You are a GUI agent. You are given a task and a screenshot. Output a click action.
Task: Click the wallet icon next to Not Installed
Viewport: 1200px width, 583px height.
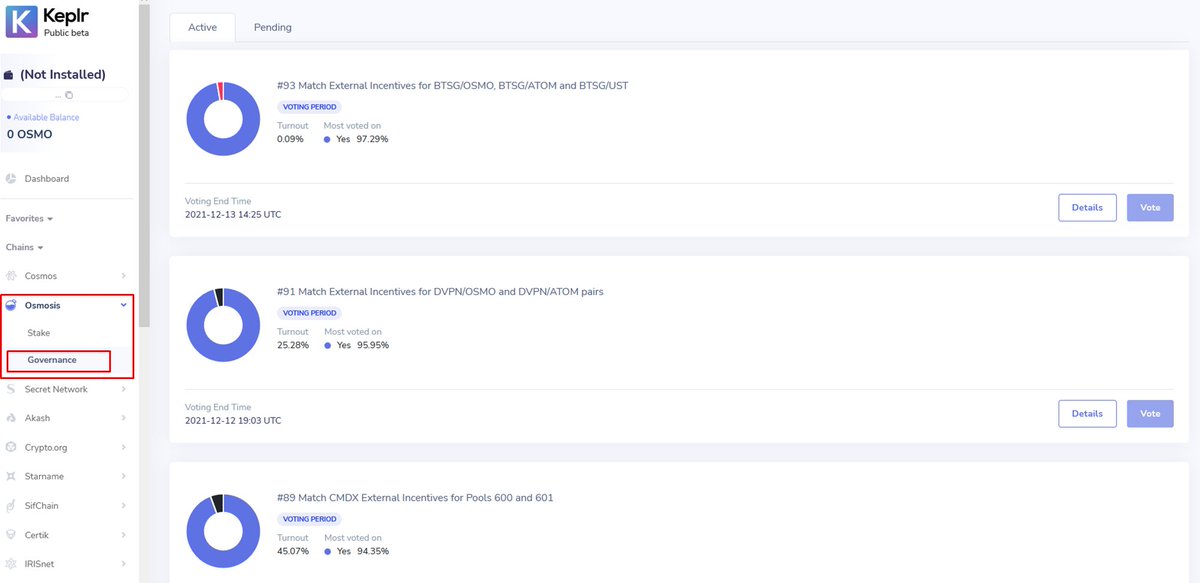[x=9, y=75]
